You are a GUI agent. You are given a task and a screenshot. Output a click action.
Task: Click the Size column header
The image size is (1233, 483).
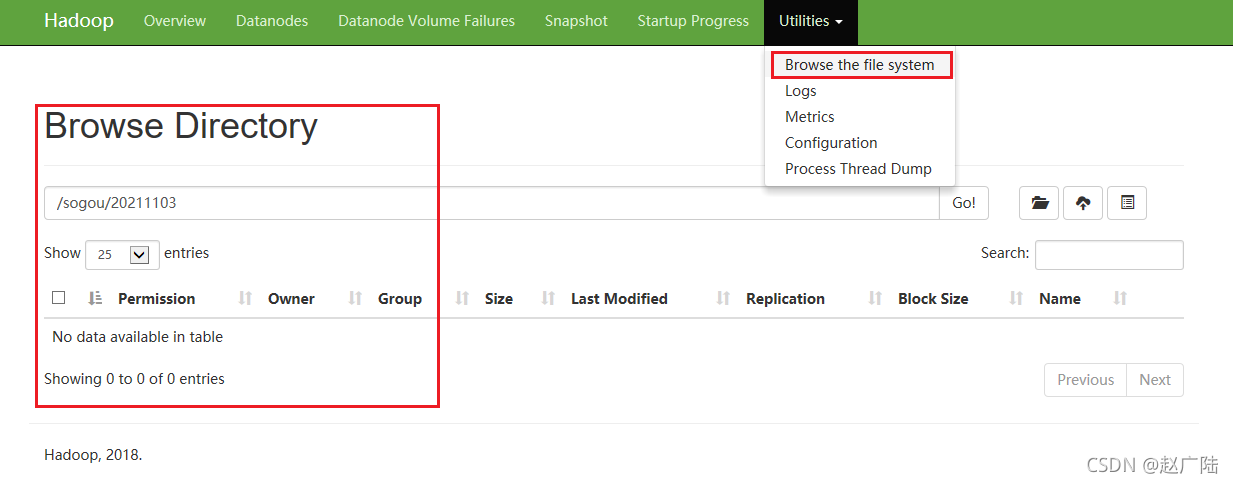pos(499,298)
